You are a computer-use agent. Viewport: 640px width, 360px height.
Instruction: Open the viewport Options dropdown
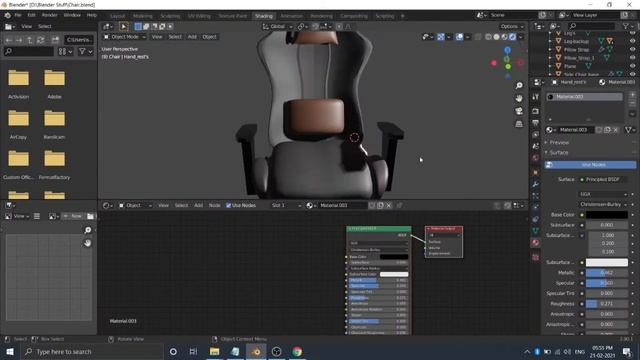[511, 27]
